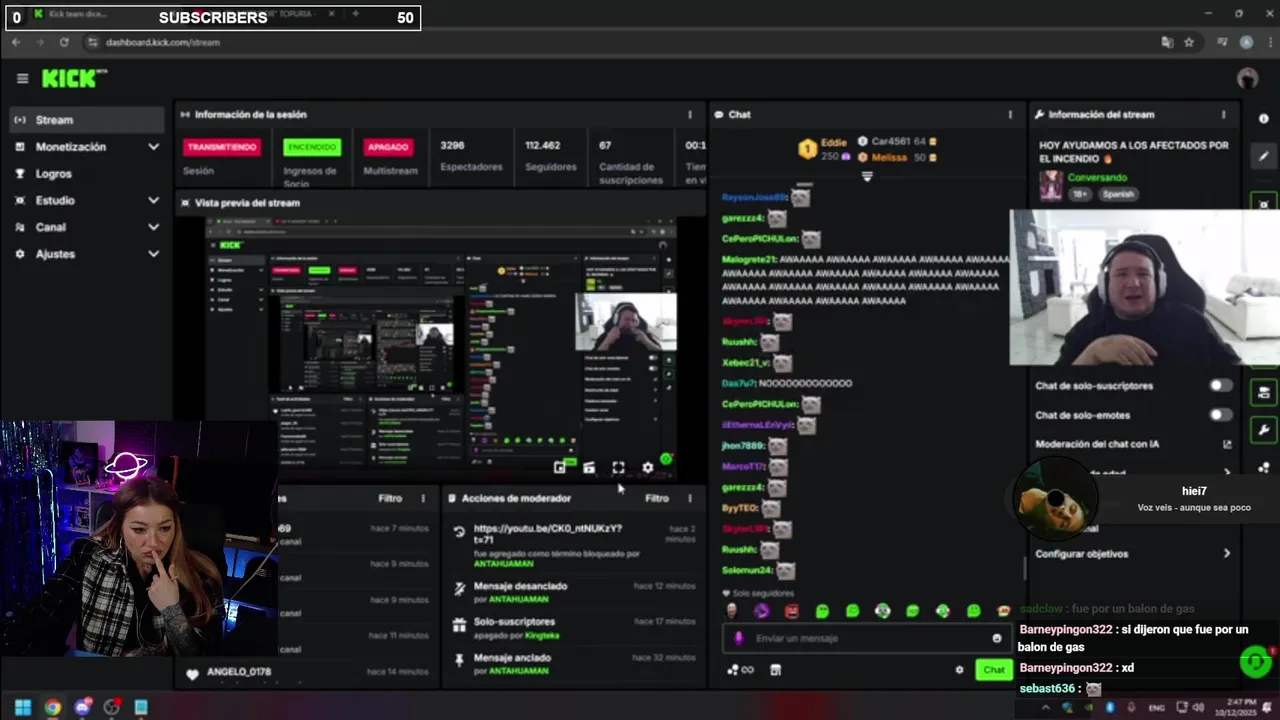Click the Solo-suscriptores moderator action
The height and width of the screenshot is (720, 1280).
click(573, 627)
